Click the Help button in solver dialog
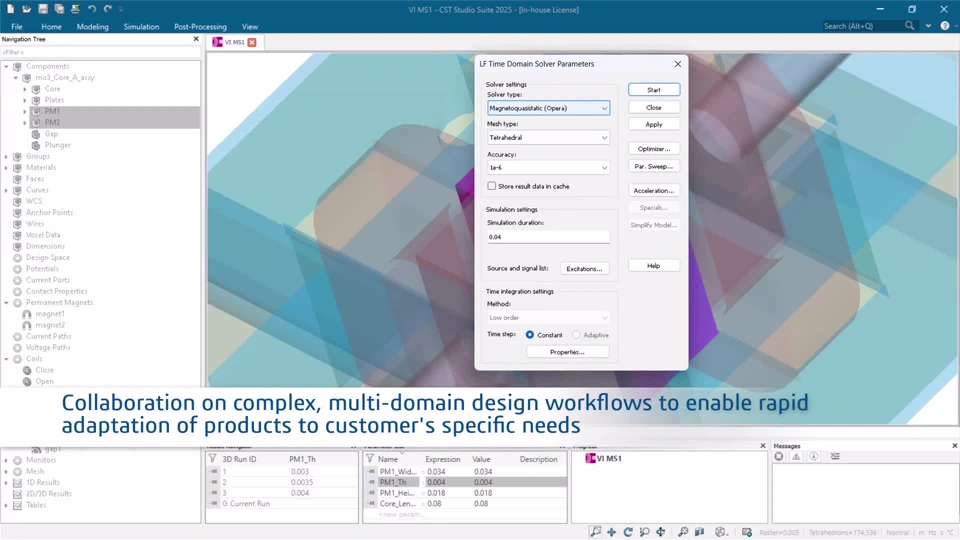This screenshot has width=960, height=540. pos(654,266)
